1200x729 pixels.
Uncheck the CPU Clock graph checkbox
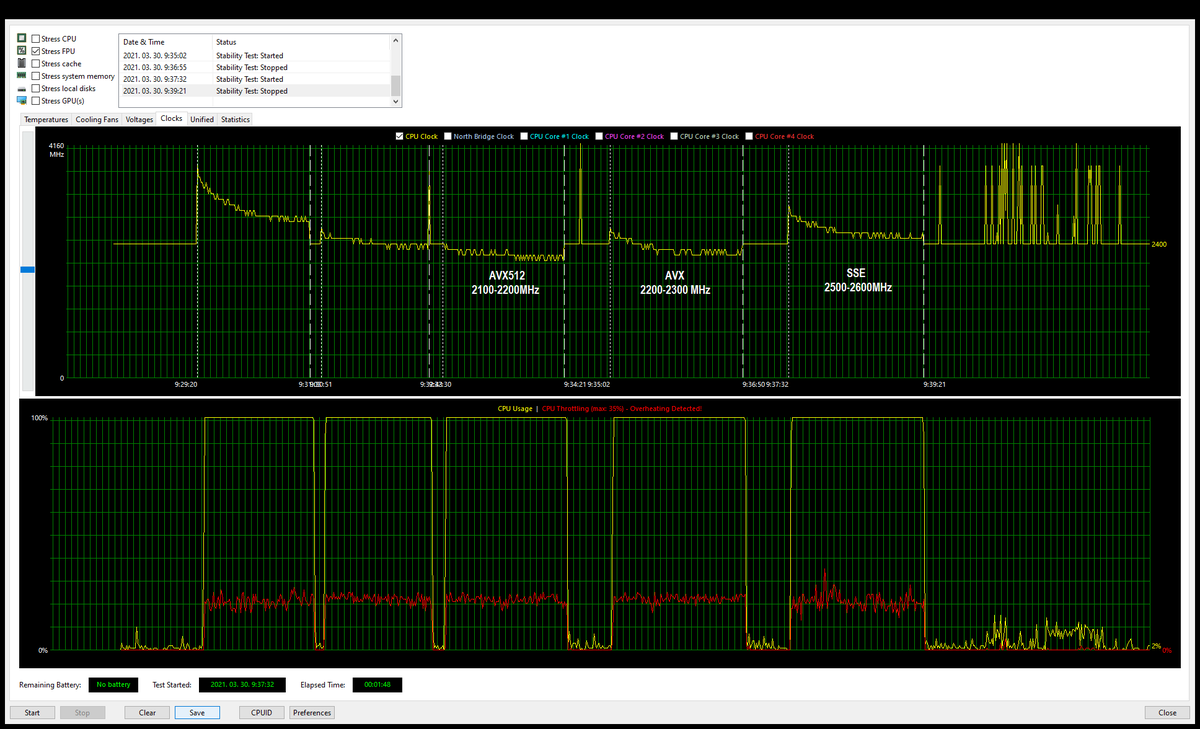pos(400,136)
